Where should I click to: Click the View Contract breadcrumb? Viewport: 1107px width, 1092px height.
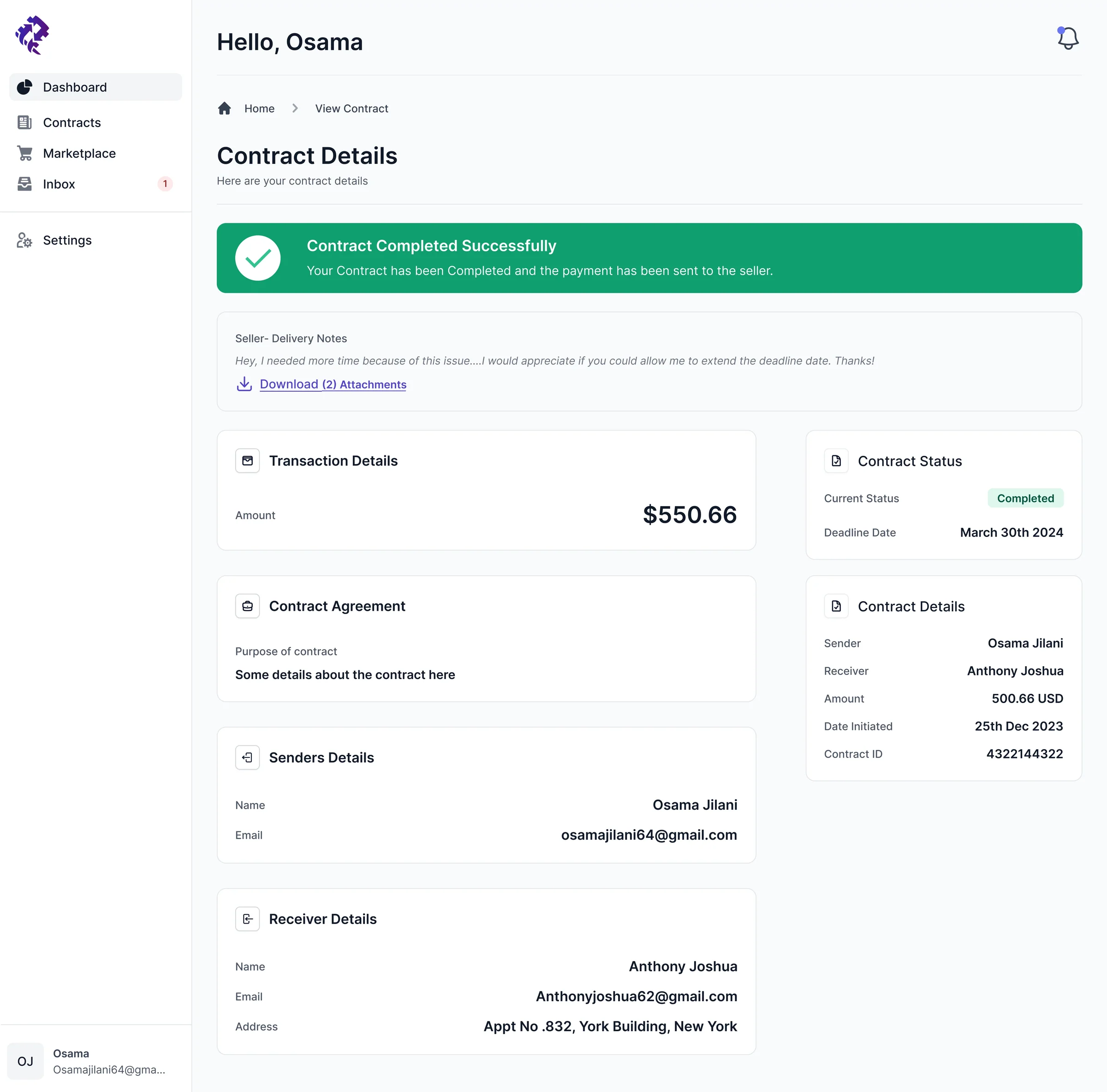352,108
